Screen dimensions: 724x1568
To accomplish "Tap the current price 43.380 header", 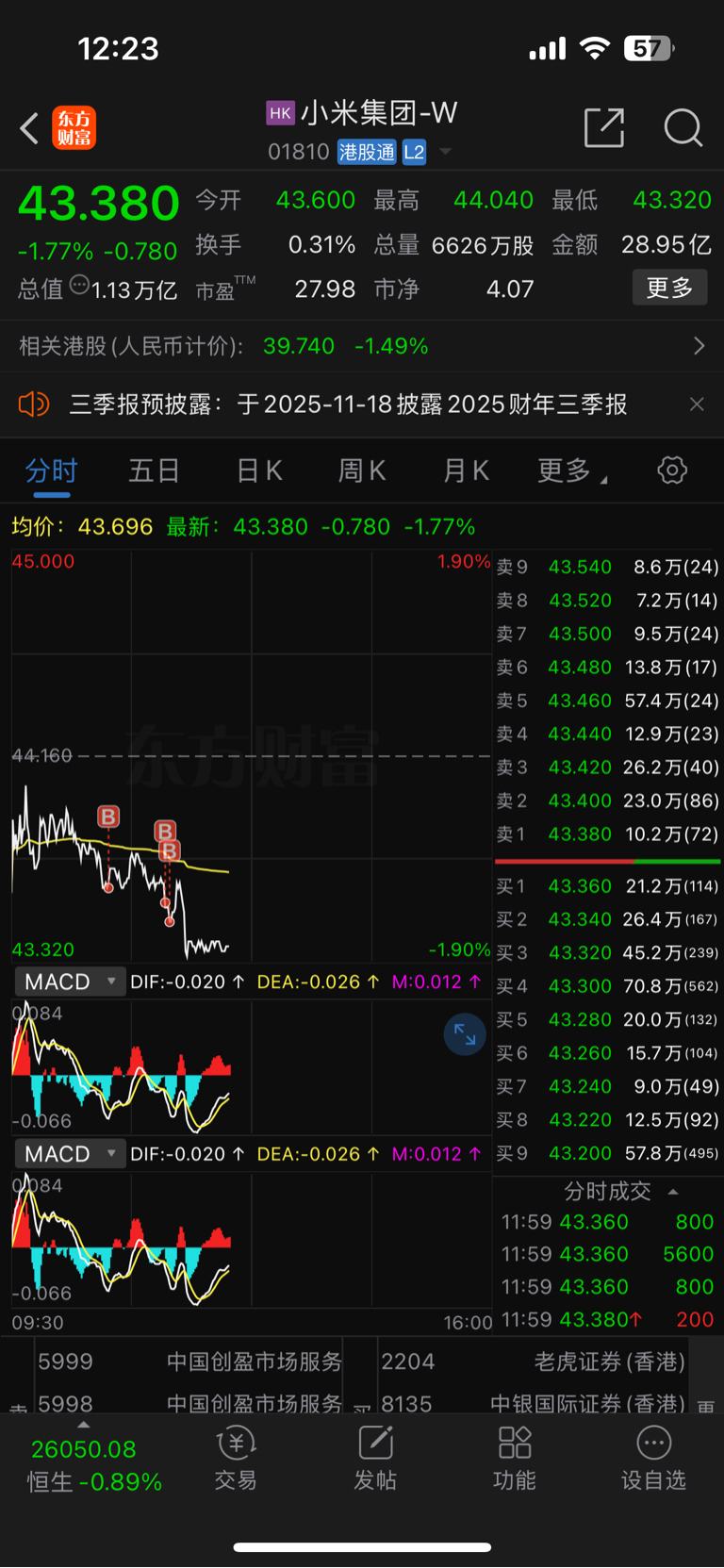I will 98,203.
